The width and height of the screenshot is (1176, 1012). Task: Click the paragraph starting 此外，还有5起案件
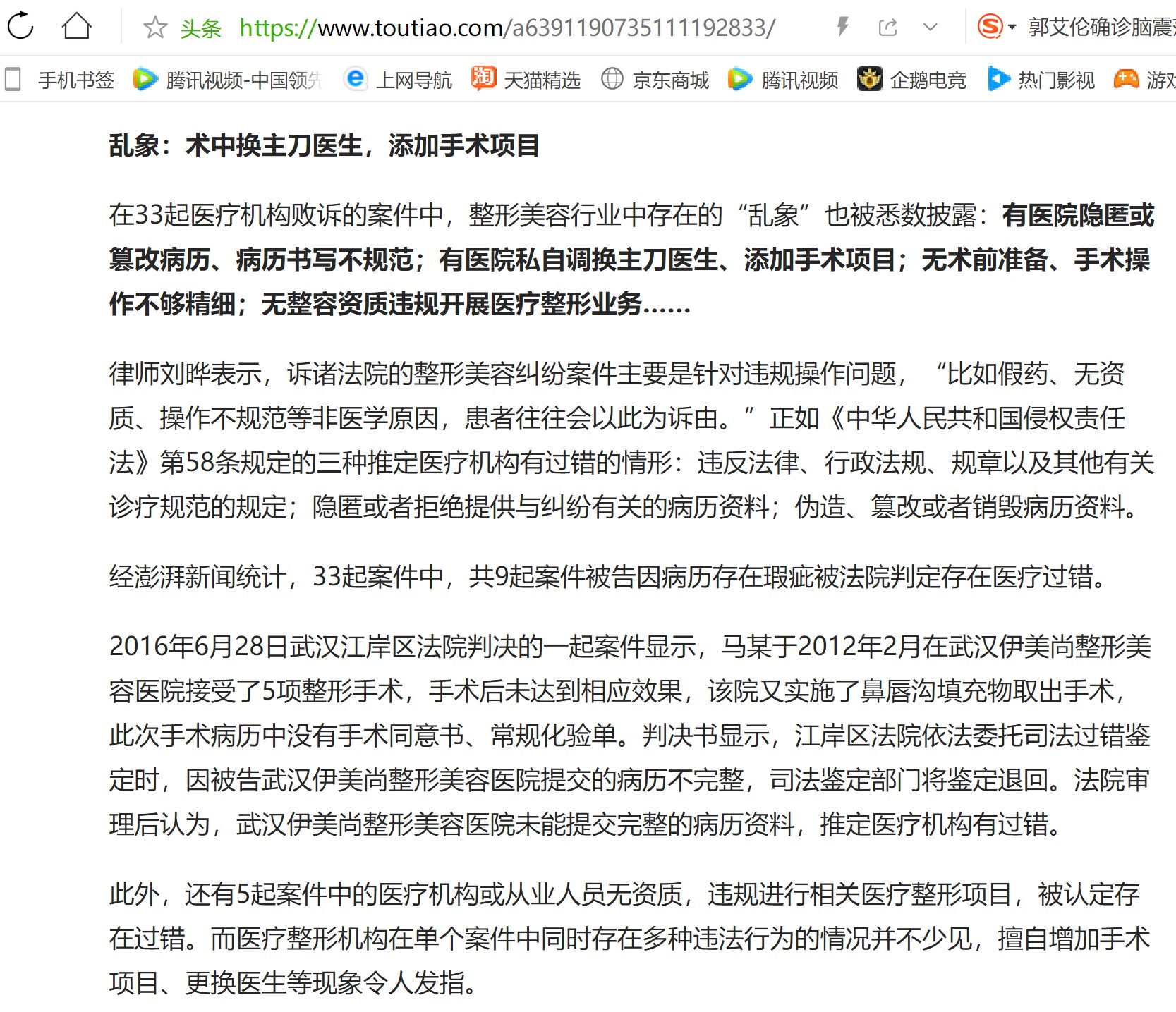[x=630, y=939]
